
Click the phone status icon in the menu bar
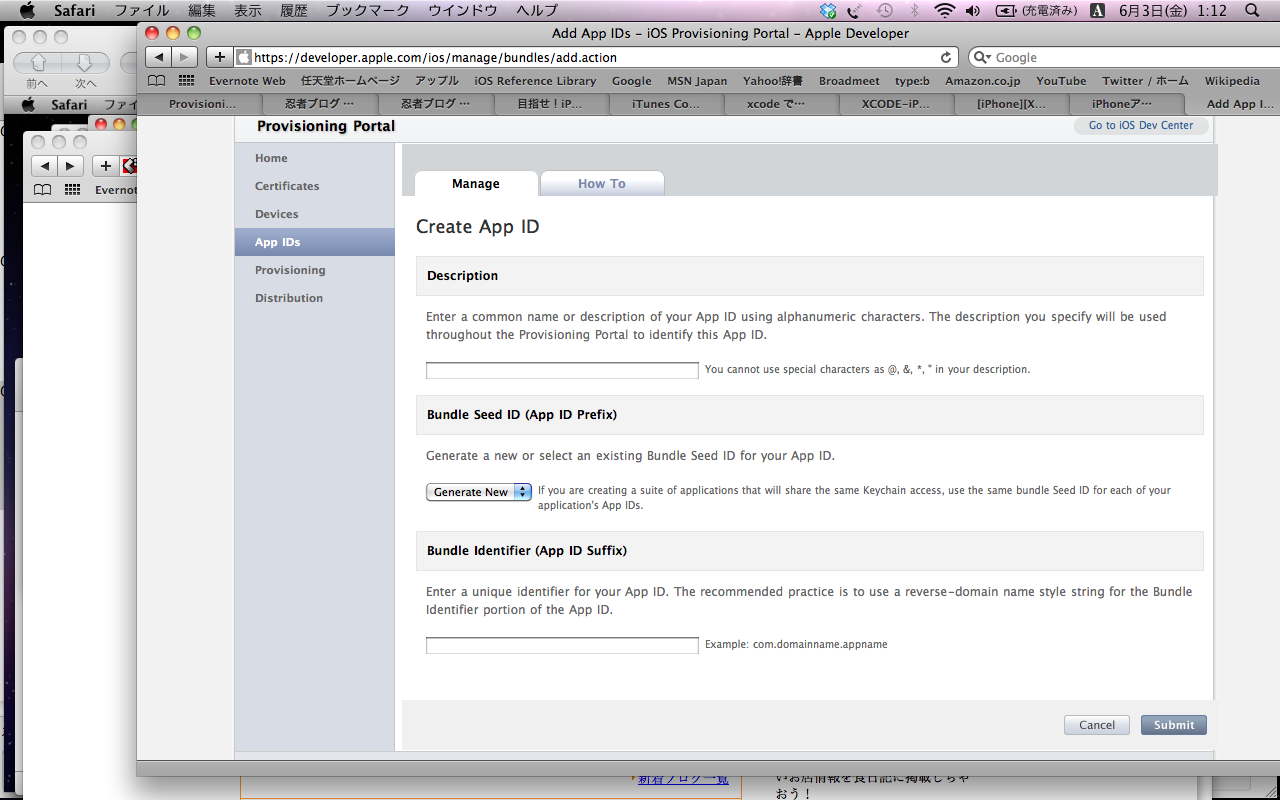pyautogui.click(x=855, y=10)
